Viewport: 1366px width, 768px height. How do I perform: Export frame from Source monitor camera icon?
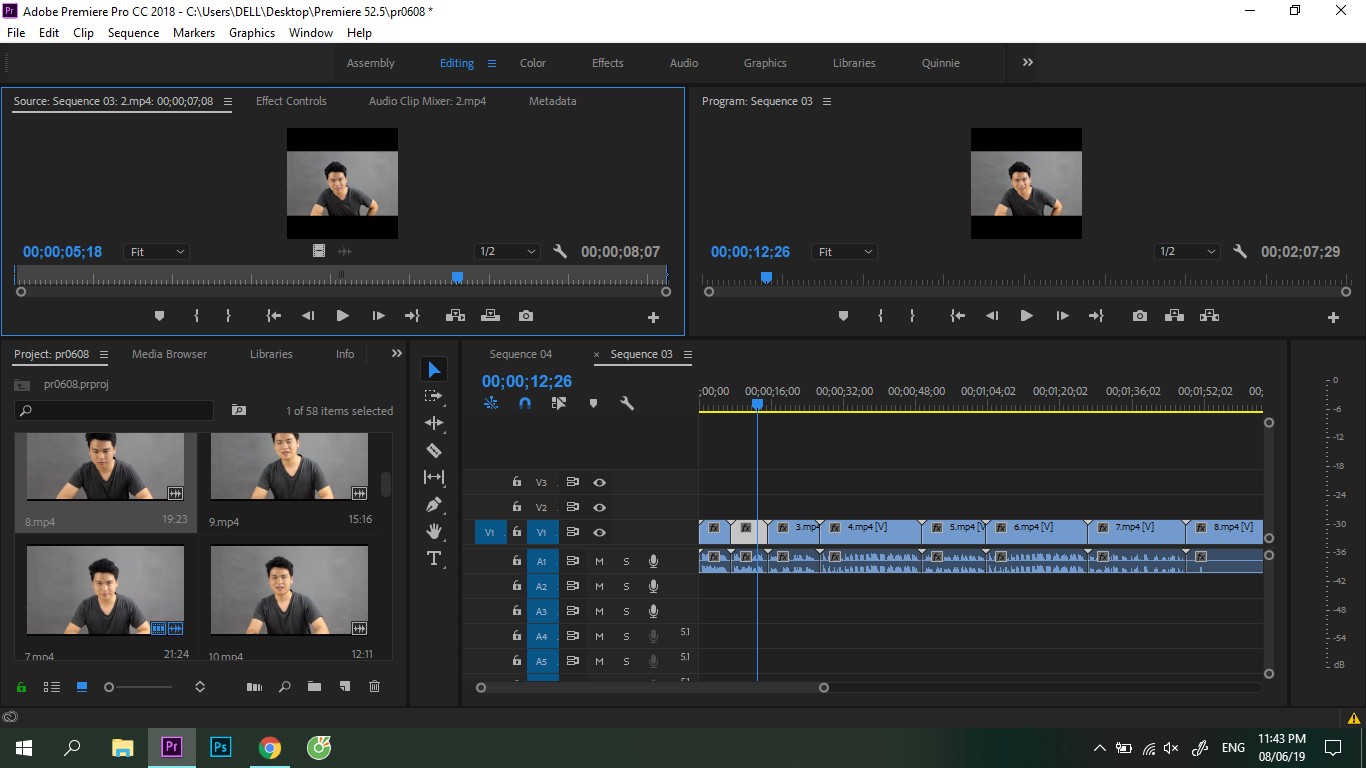click(526, 316)
